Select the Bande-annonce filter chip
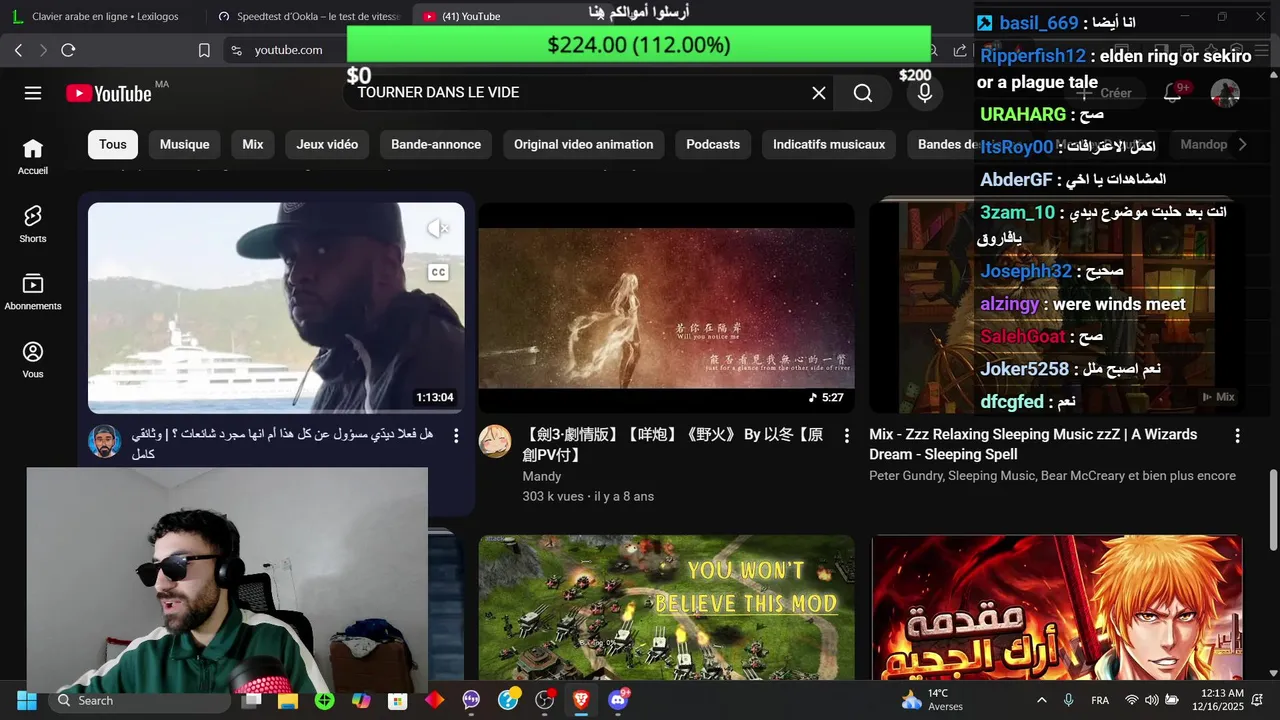Viewport: 1280px width, 720px height. [436, 144]
